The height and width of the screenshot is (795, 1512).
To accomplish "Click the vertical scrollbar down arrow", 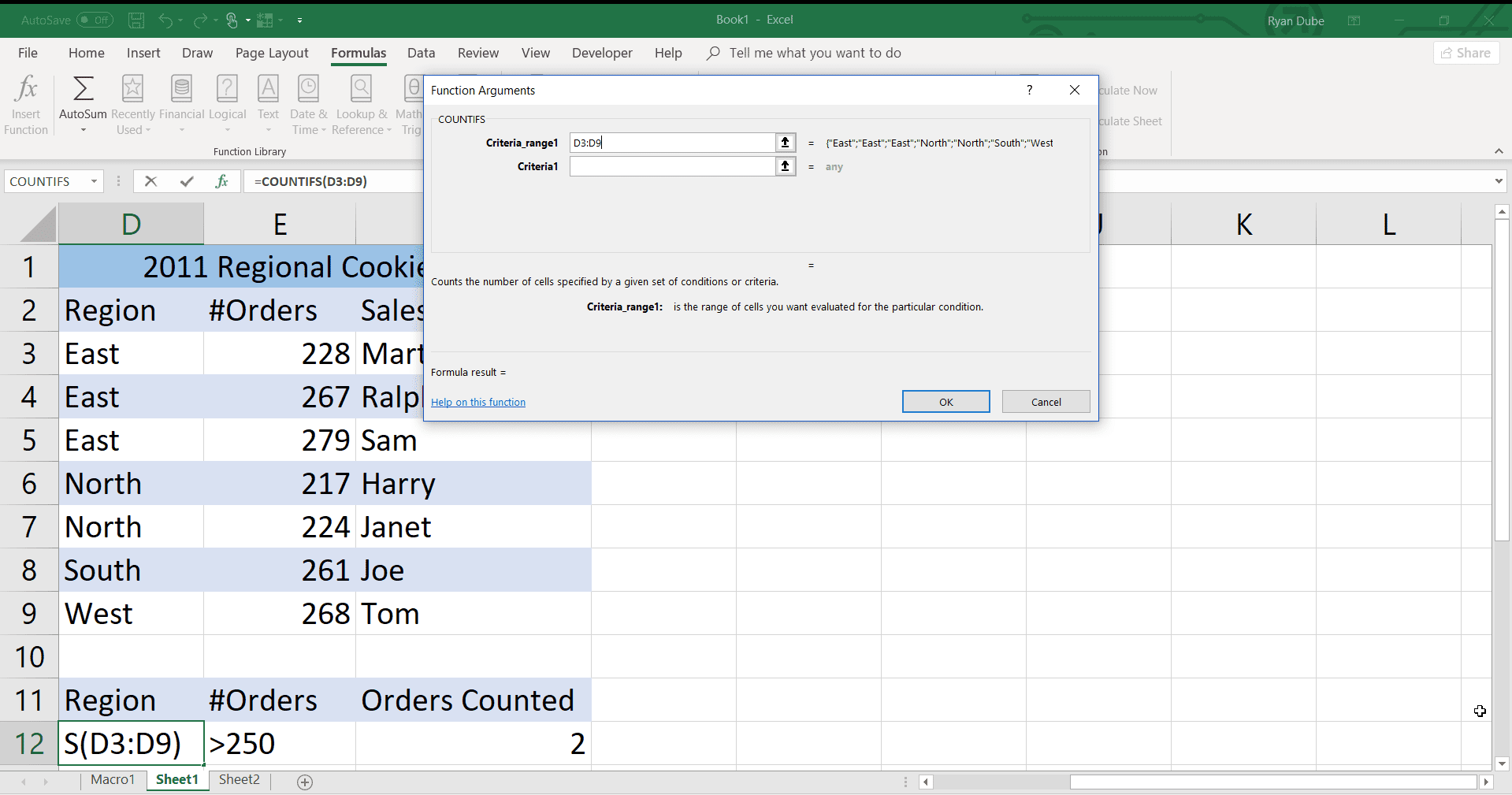I will point(1502,763).
